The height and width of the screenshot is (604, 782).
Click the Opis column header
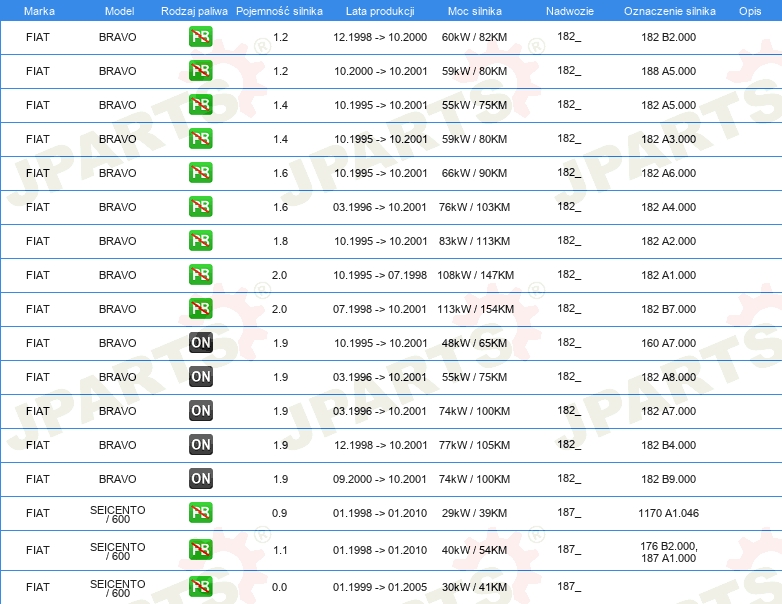750,11
